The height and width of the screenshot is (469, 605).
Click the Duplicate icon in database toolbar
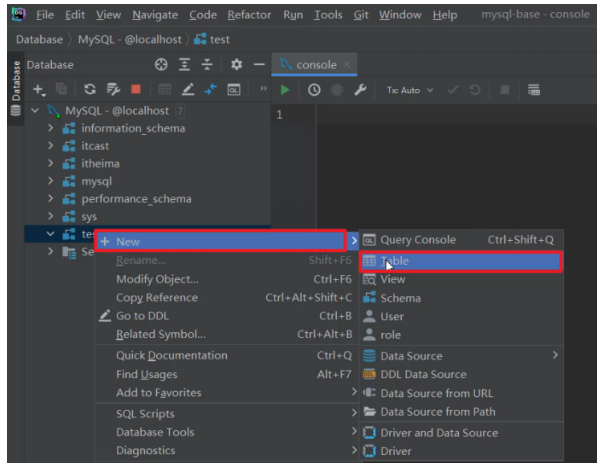pyautogui.click(x=61, y=89)
